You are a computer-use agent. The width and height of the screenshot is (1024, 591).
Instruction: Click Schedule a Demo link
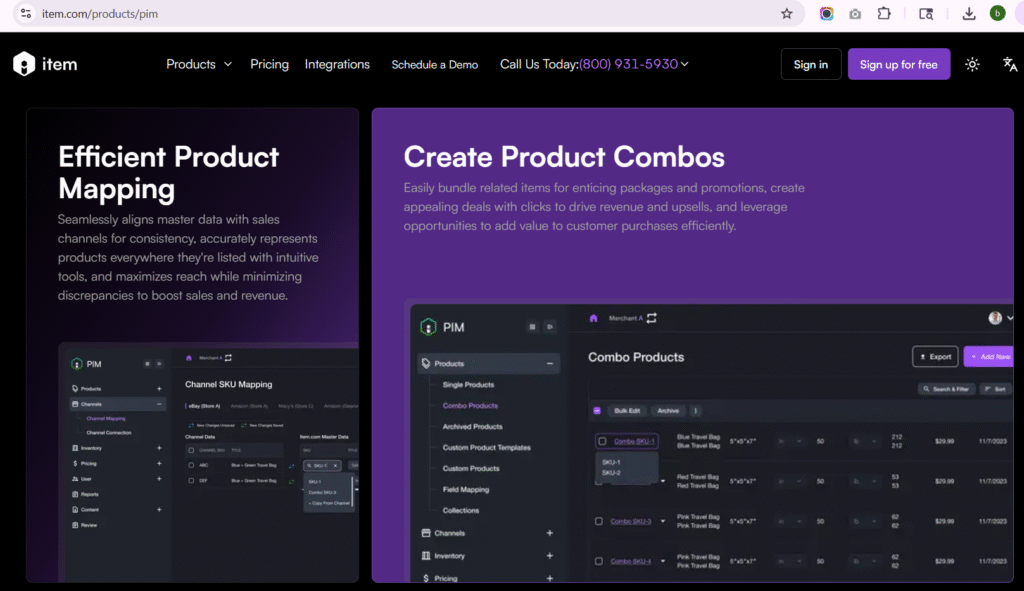434,64
